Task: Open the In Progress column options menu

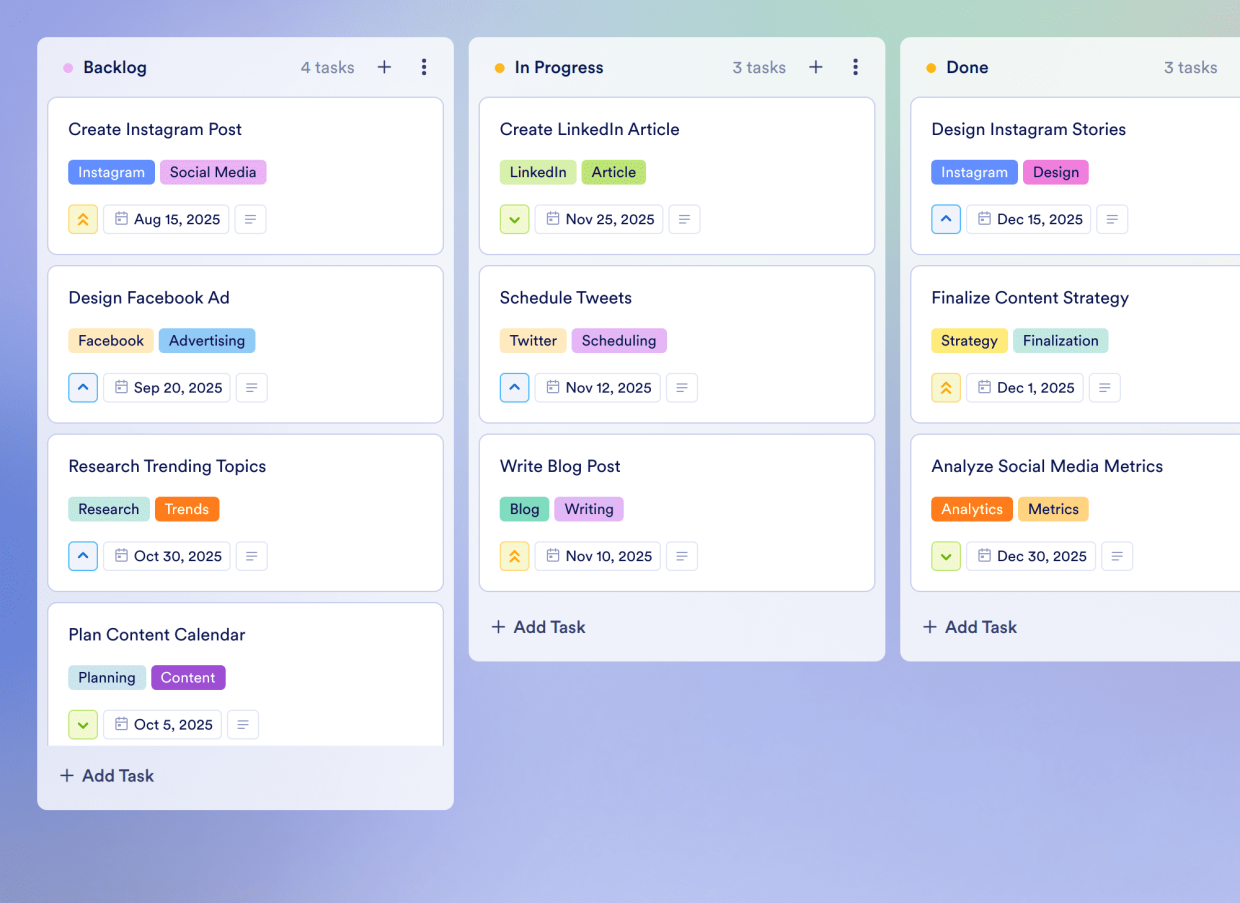Action: [x=856, y=67]
